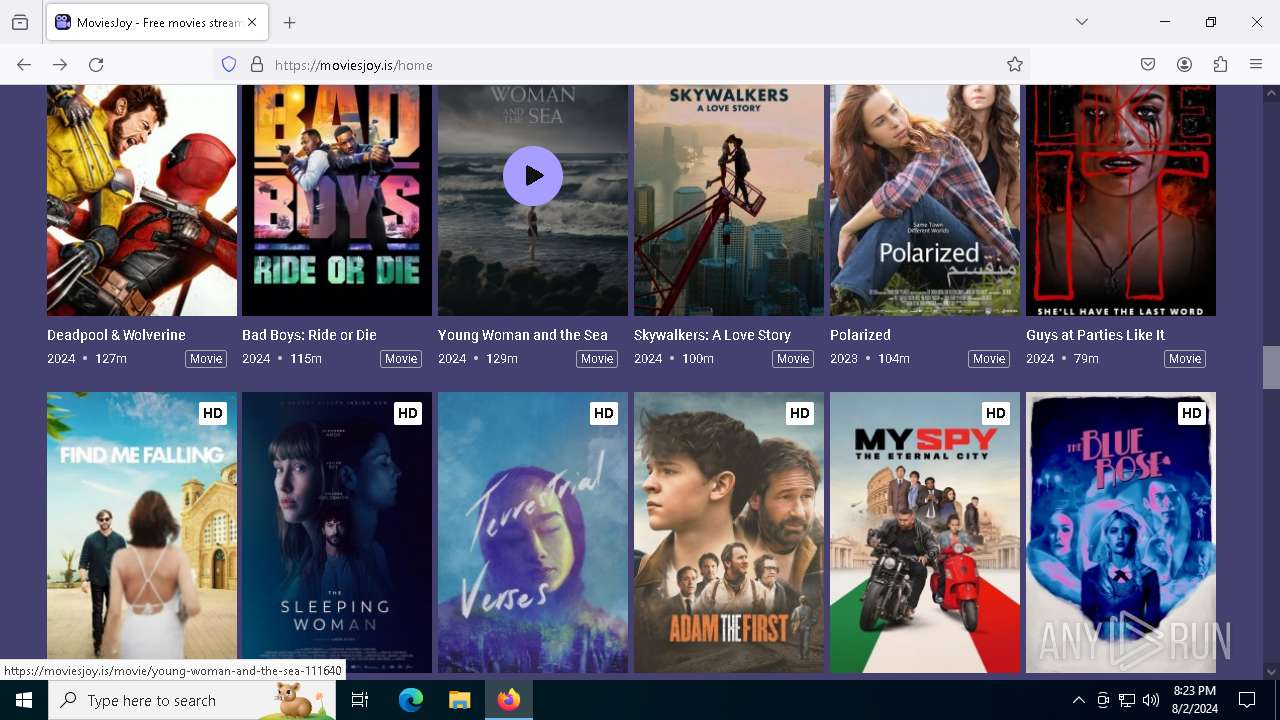
Task: Open the notification center icon
Action: pos(1247,700)
